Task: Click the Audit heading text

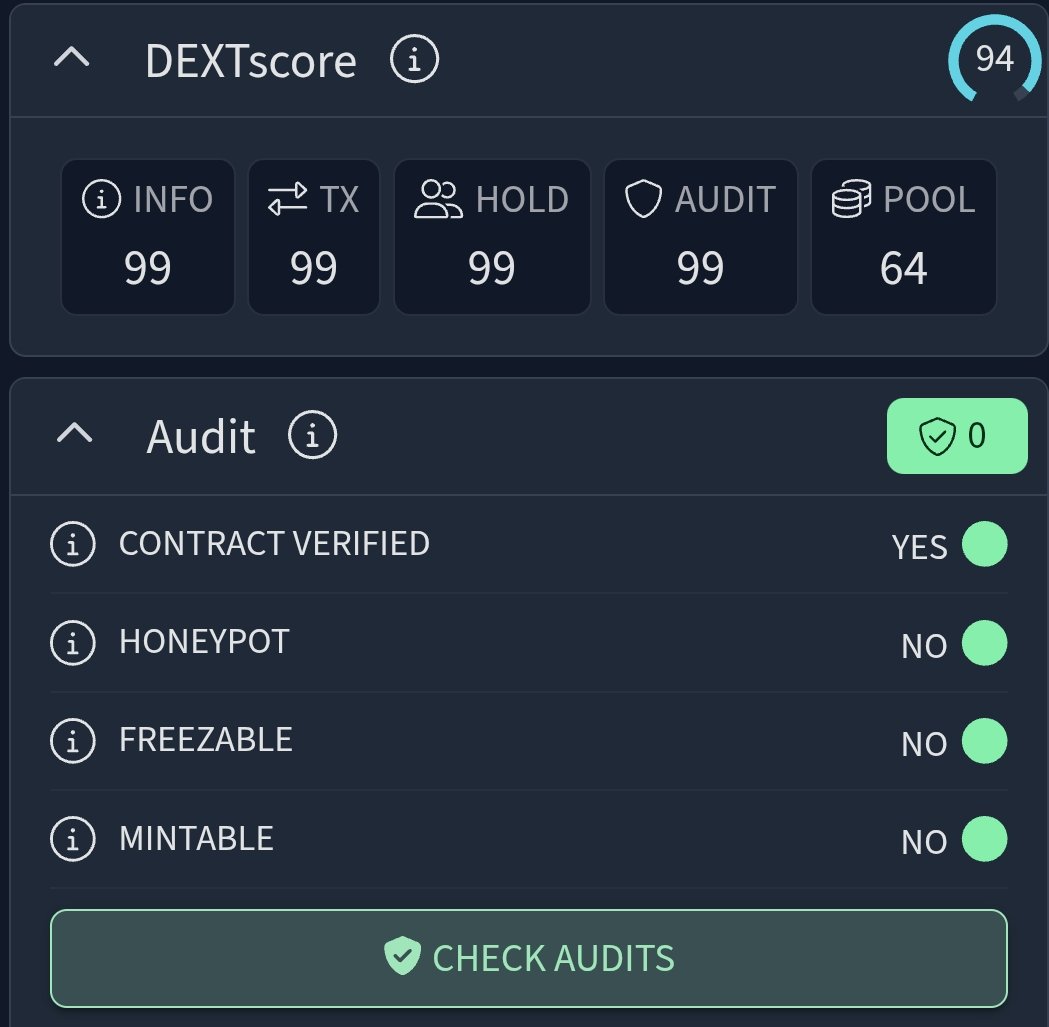Action: [201, 437]
